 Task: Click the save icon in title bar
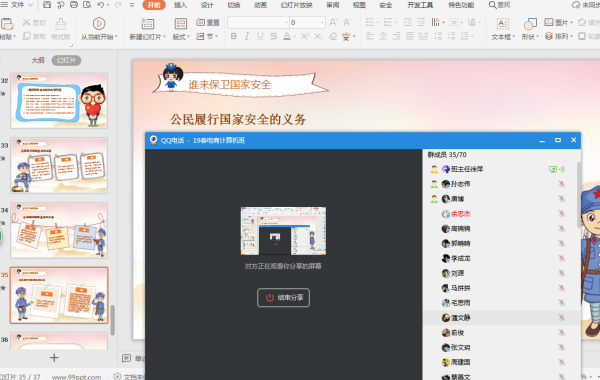47,5
